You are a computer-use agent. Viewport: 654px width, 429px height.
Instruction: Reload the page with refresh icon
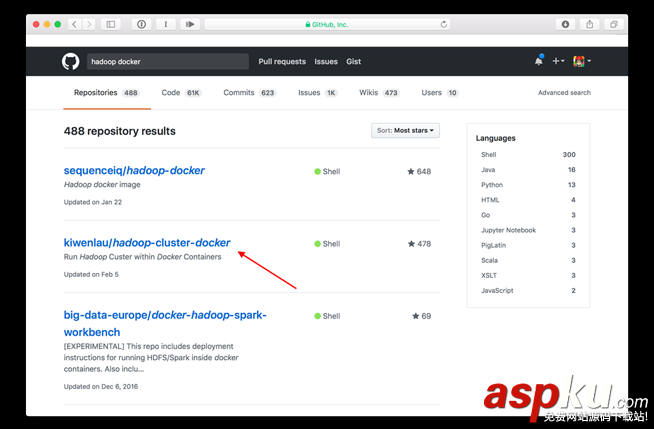[x=444, y=24]
